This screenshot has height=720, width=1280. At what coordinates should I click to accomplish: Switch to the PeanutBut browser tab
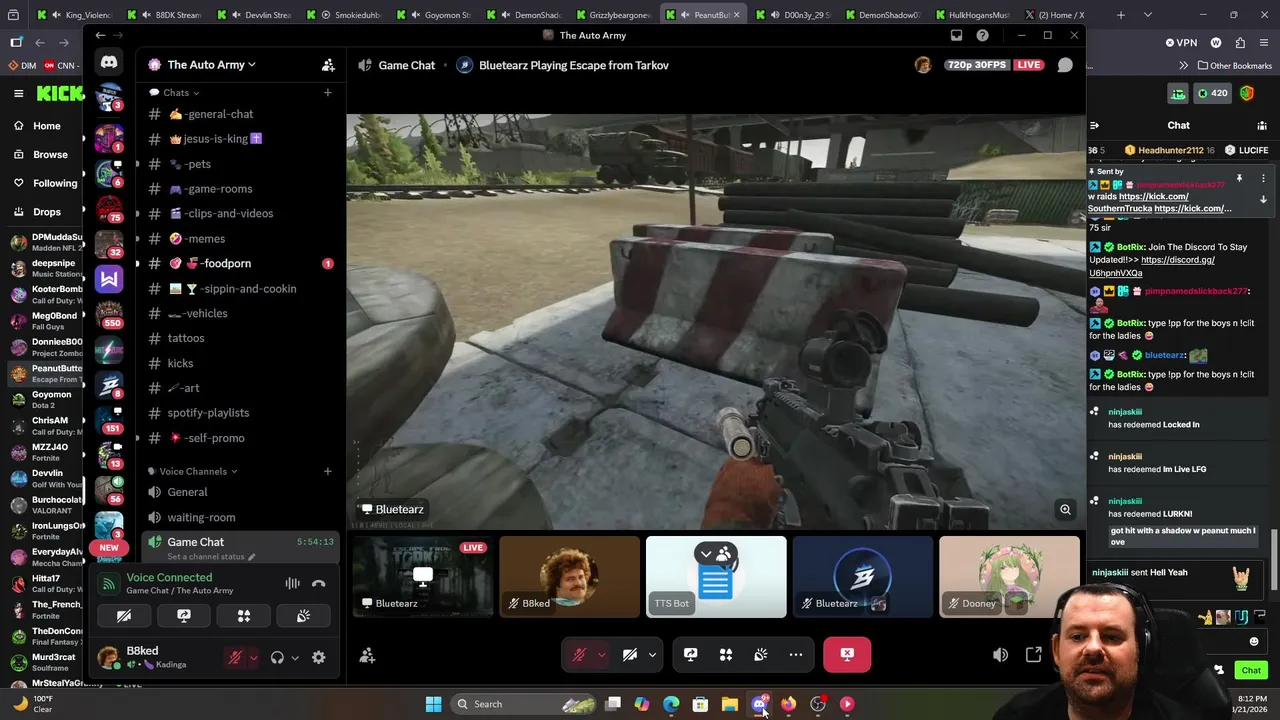pos(704,15)
